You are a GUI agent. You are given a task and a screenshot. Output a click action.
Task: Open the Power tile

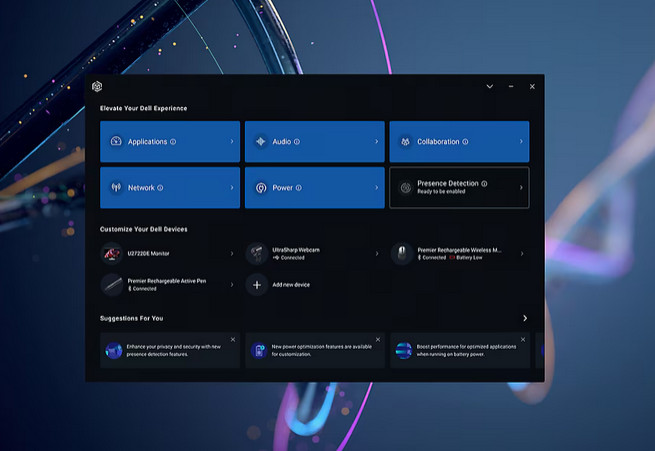tap(315, 187)
